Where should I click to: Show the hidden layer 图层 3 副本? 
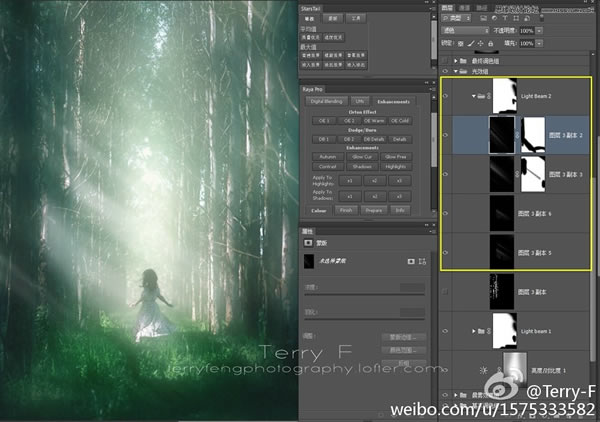tap(445, 292)
